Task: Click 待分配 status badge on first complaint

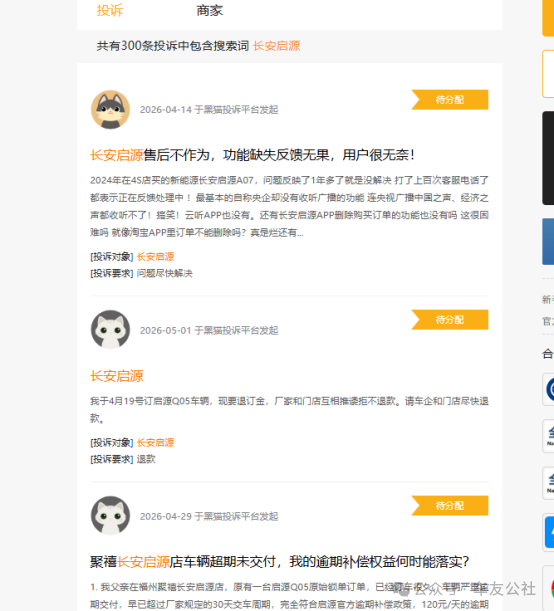Action: (x=450, y=100)
